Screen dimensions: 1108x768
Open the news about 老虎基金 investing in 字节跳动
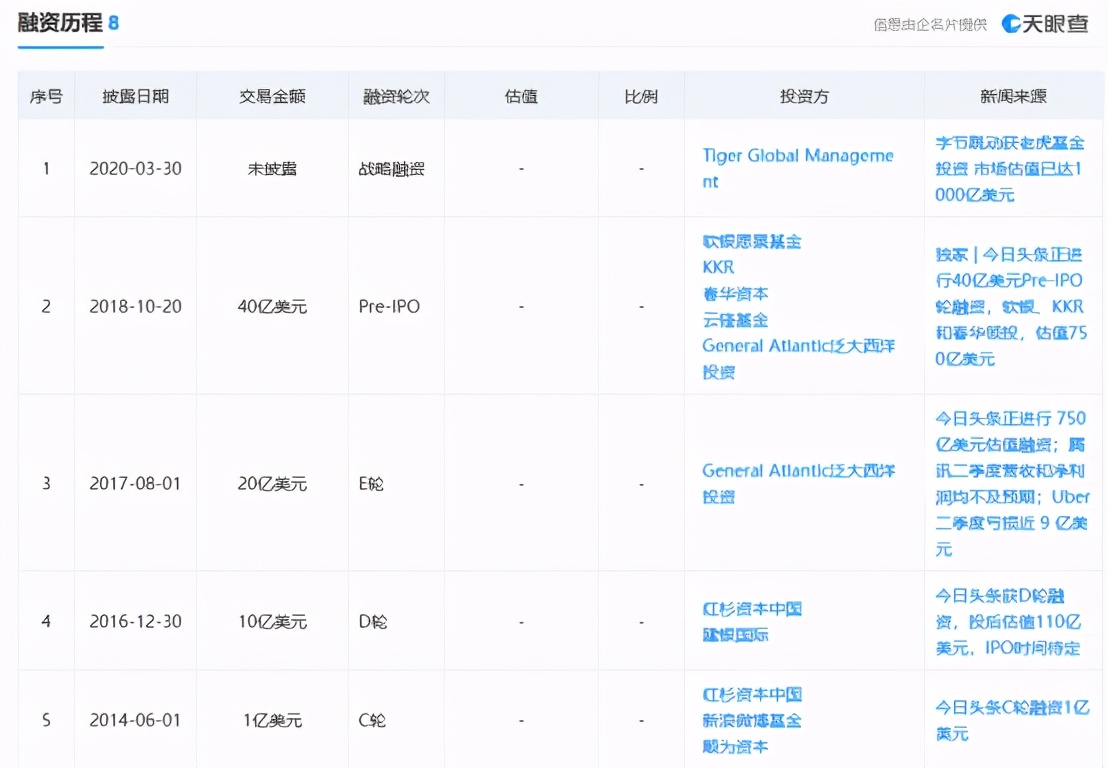pos(1009,169)
